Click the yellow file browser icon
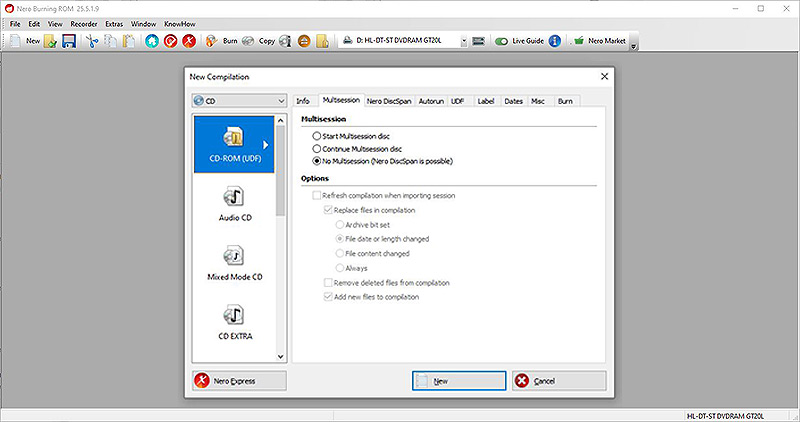 coord(322,41)
